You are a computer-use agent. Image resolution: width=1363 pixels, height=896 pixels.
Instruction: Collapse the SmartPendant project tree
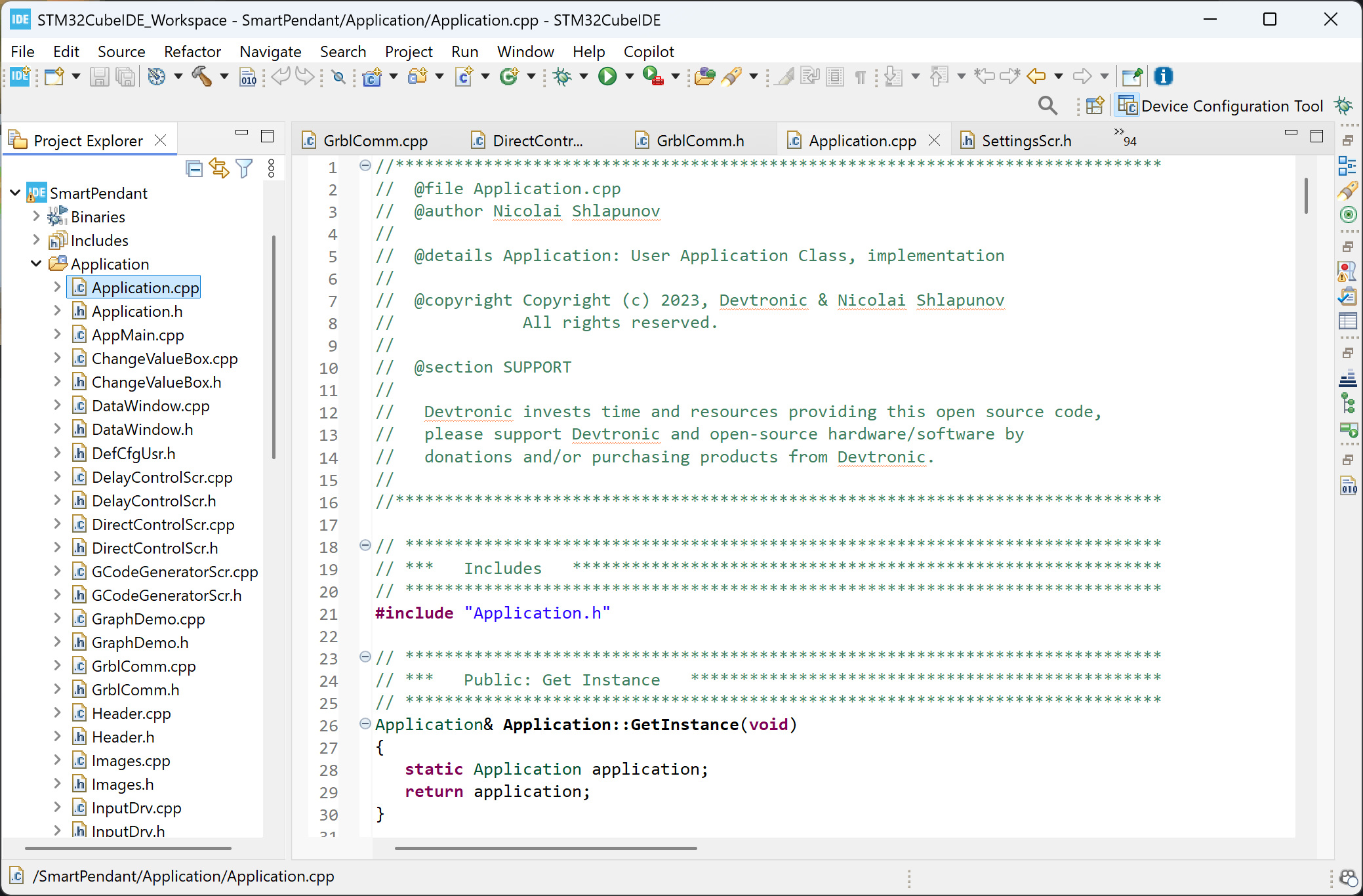[x=15, y=193]
